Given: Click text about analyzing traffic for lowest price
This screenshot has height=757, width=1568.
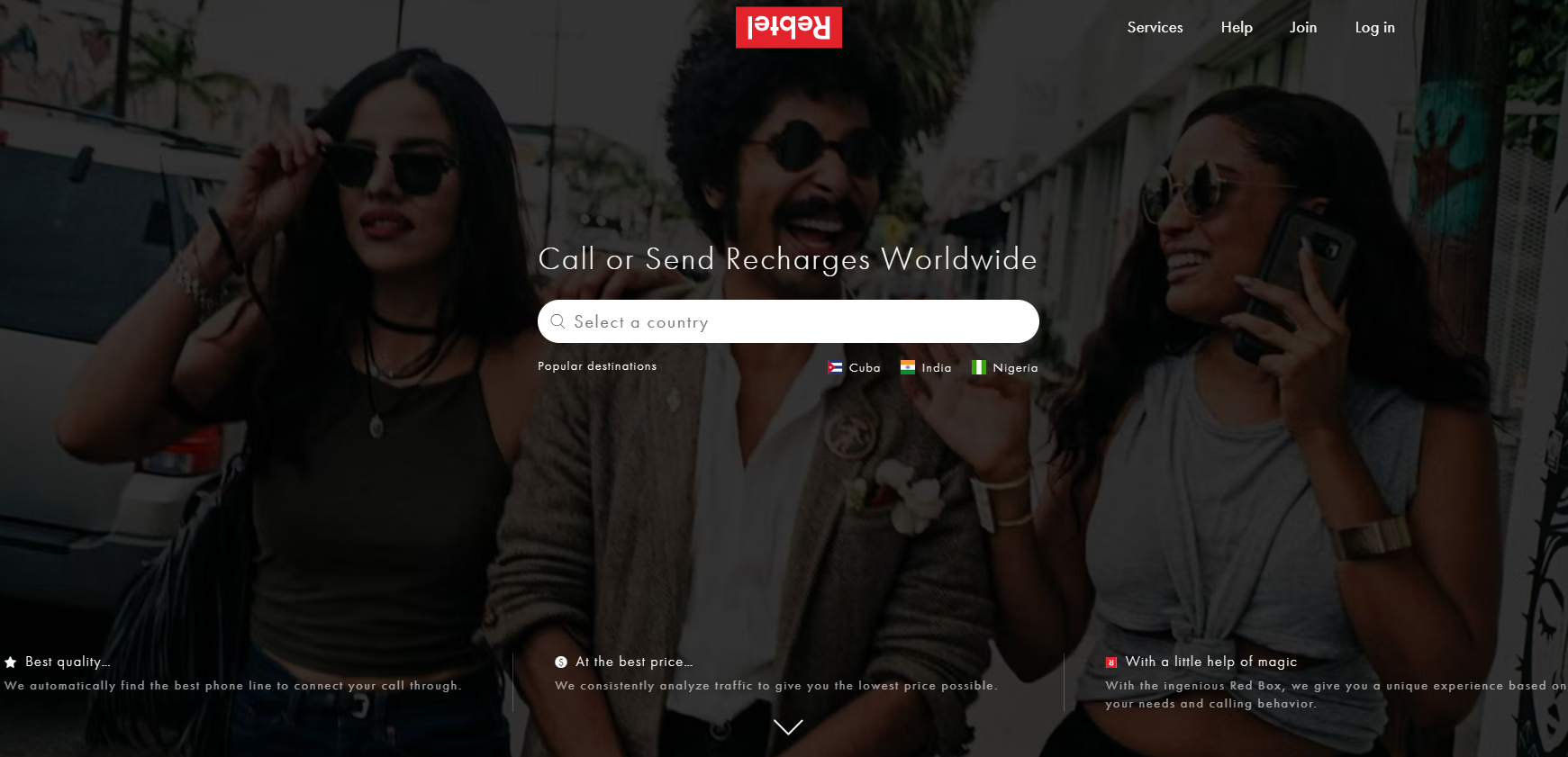Looking at the screenshot, I should click(x=776, y=686).
